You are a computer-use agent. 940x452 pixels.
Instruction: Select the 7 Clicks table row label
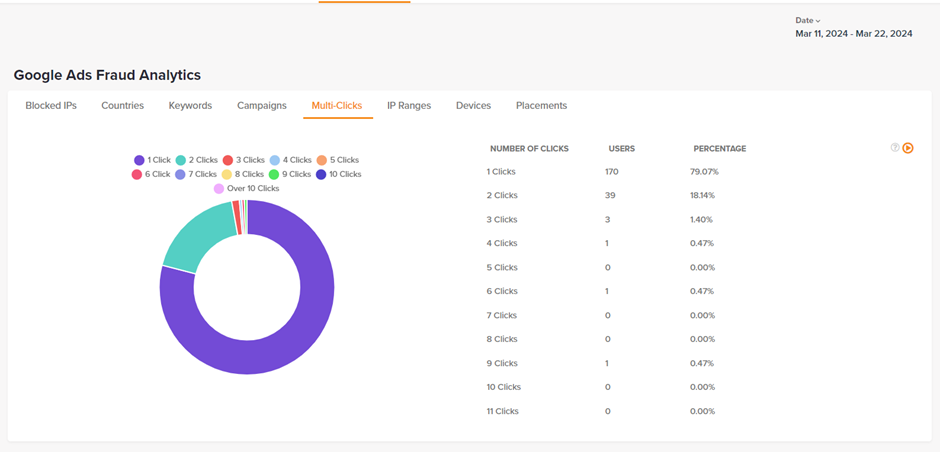pos(502,316)
